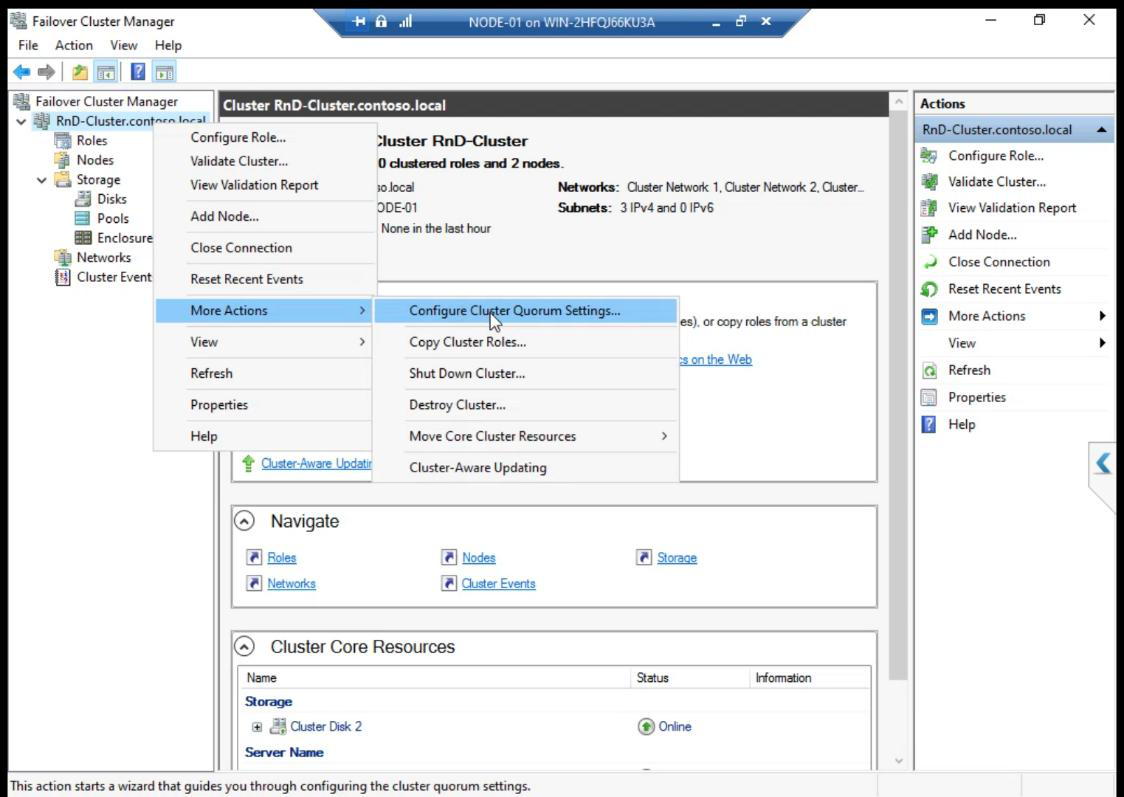Click the Storage shortcut icon under Navigate

(644, 557)
